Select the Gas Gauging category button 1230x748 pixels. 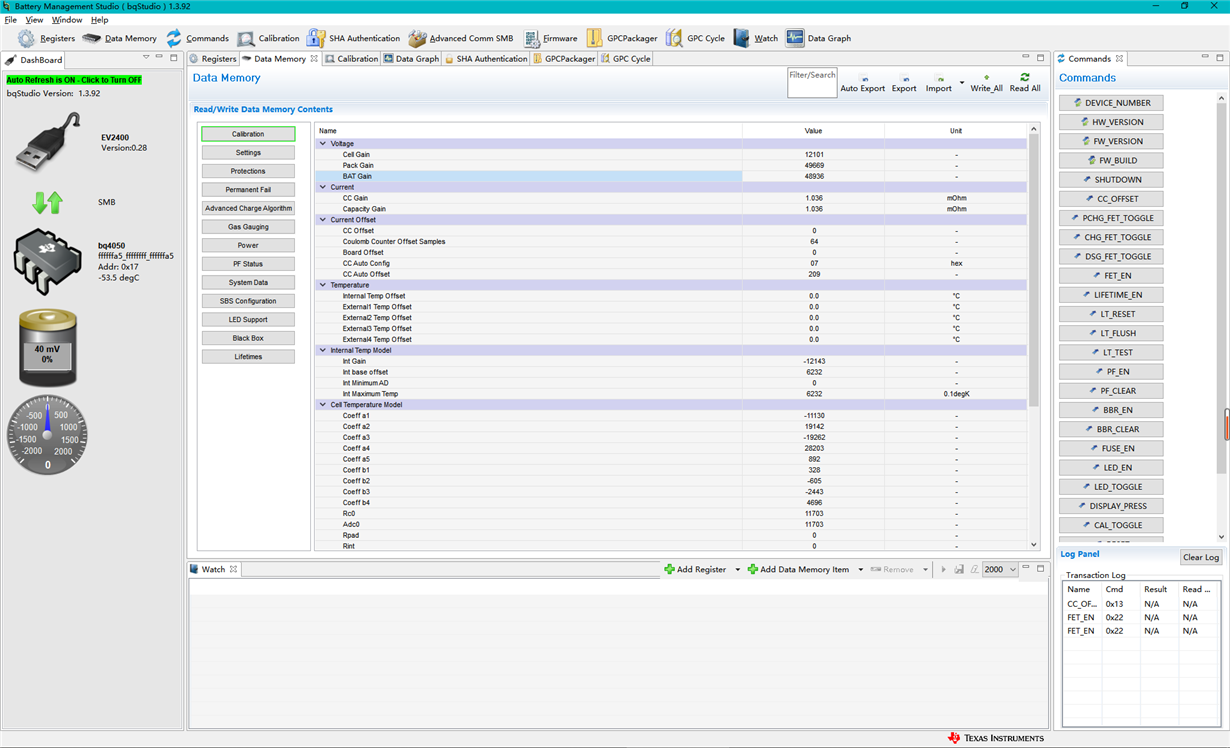pos(248,227)
